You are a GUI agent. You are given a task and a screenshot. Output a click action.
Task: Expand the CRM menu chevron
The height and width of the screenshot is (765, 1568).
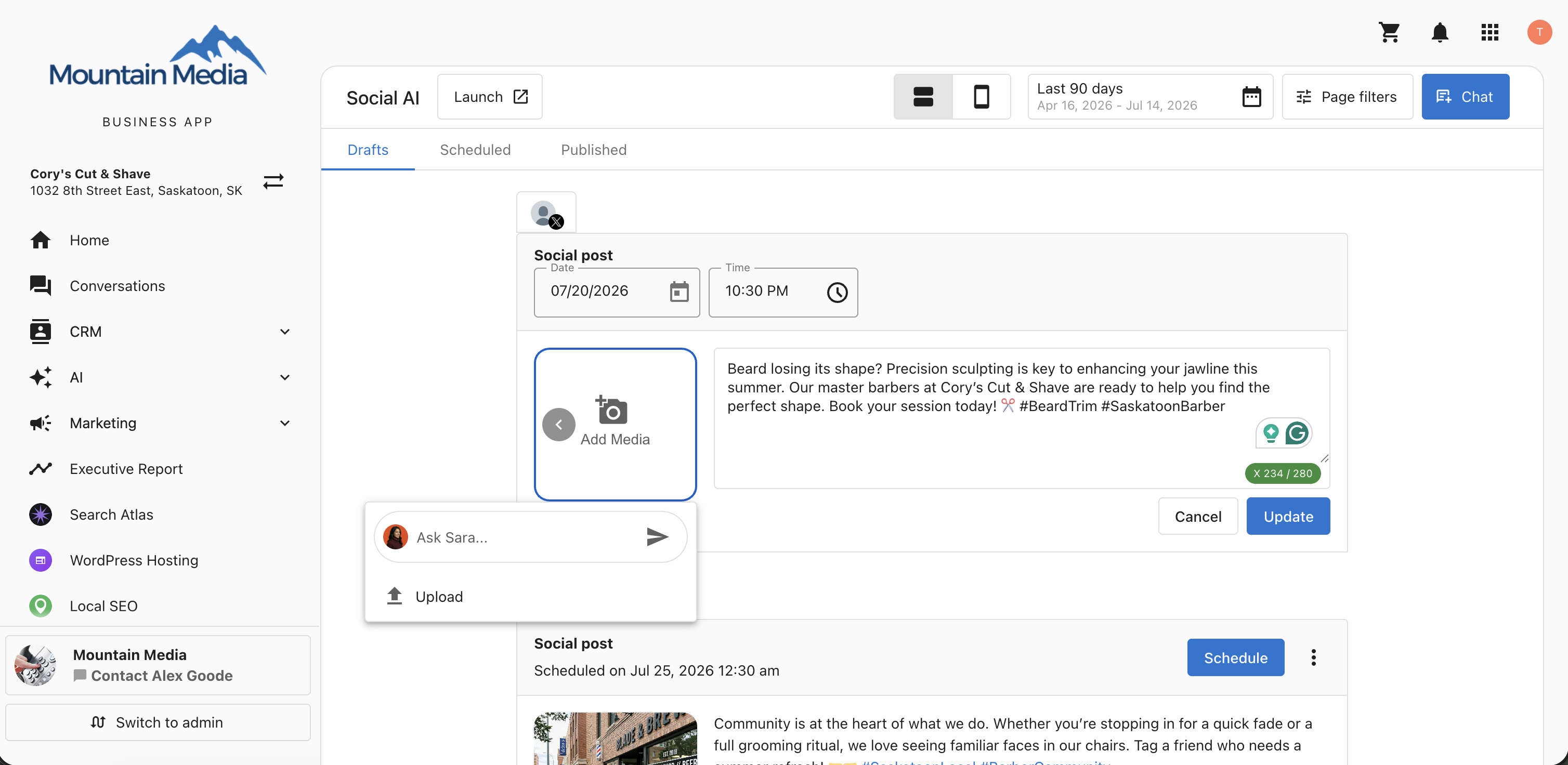pos(284,332)
